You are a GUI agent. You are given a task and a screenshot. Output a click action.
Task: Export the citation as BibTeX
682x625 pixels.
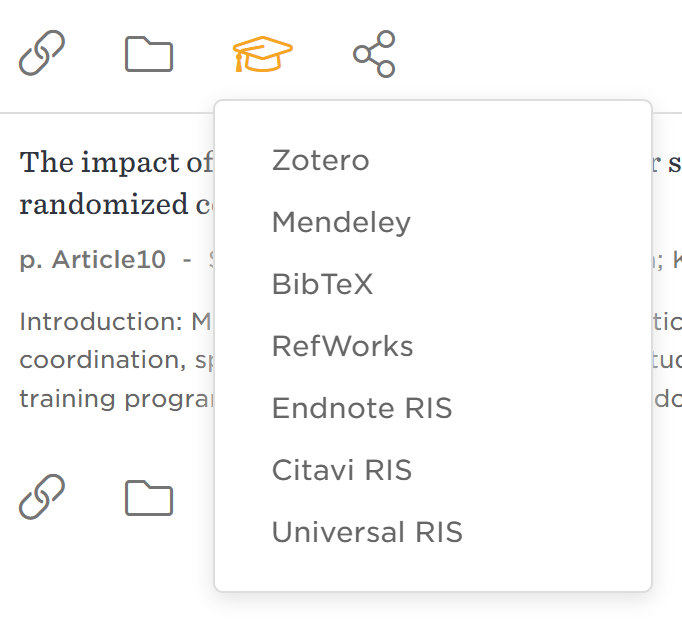pos(322,285)
